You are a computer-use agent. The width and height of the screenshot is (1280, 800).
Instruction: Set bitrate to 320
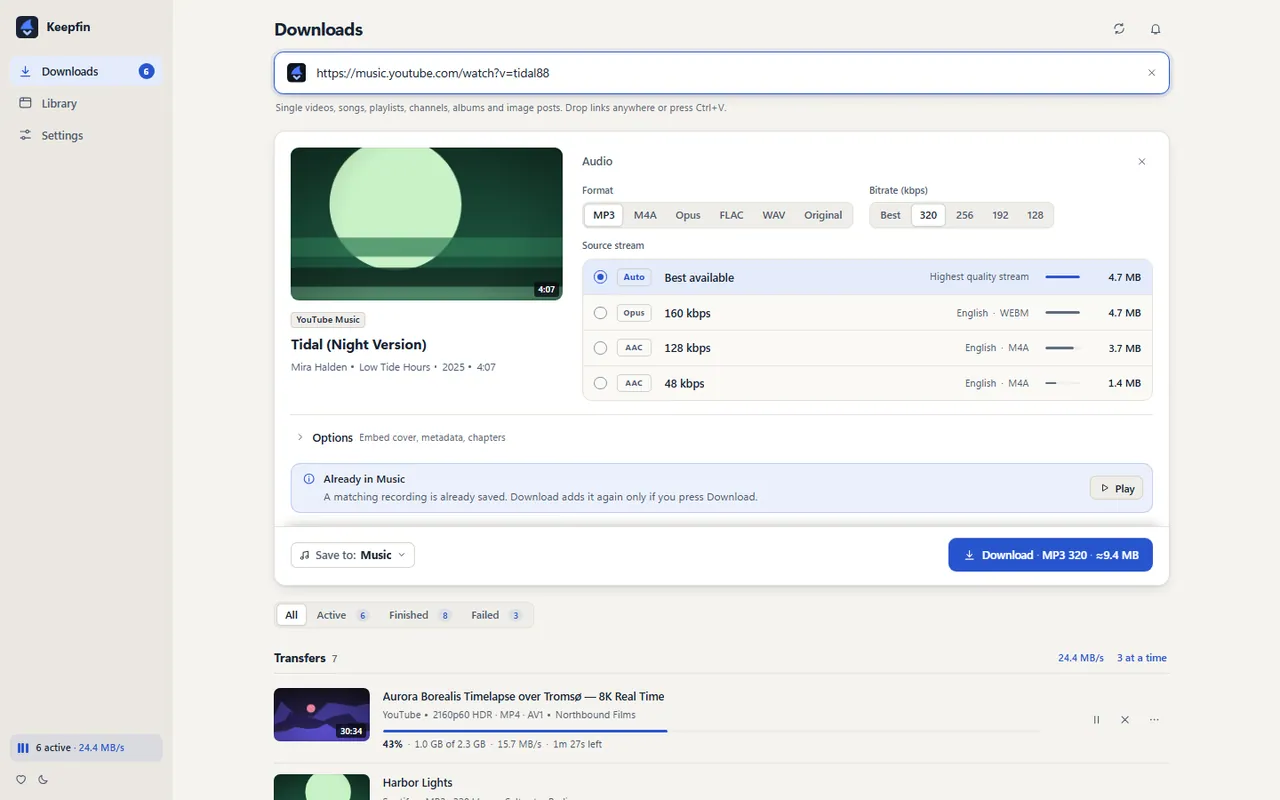tap(928, 215)
